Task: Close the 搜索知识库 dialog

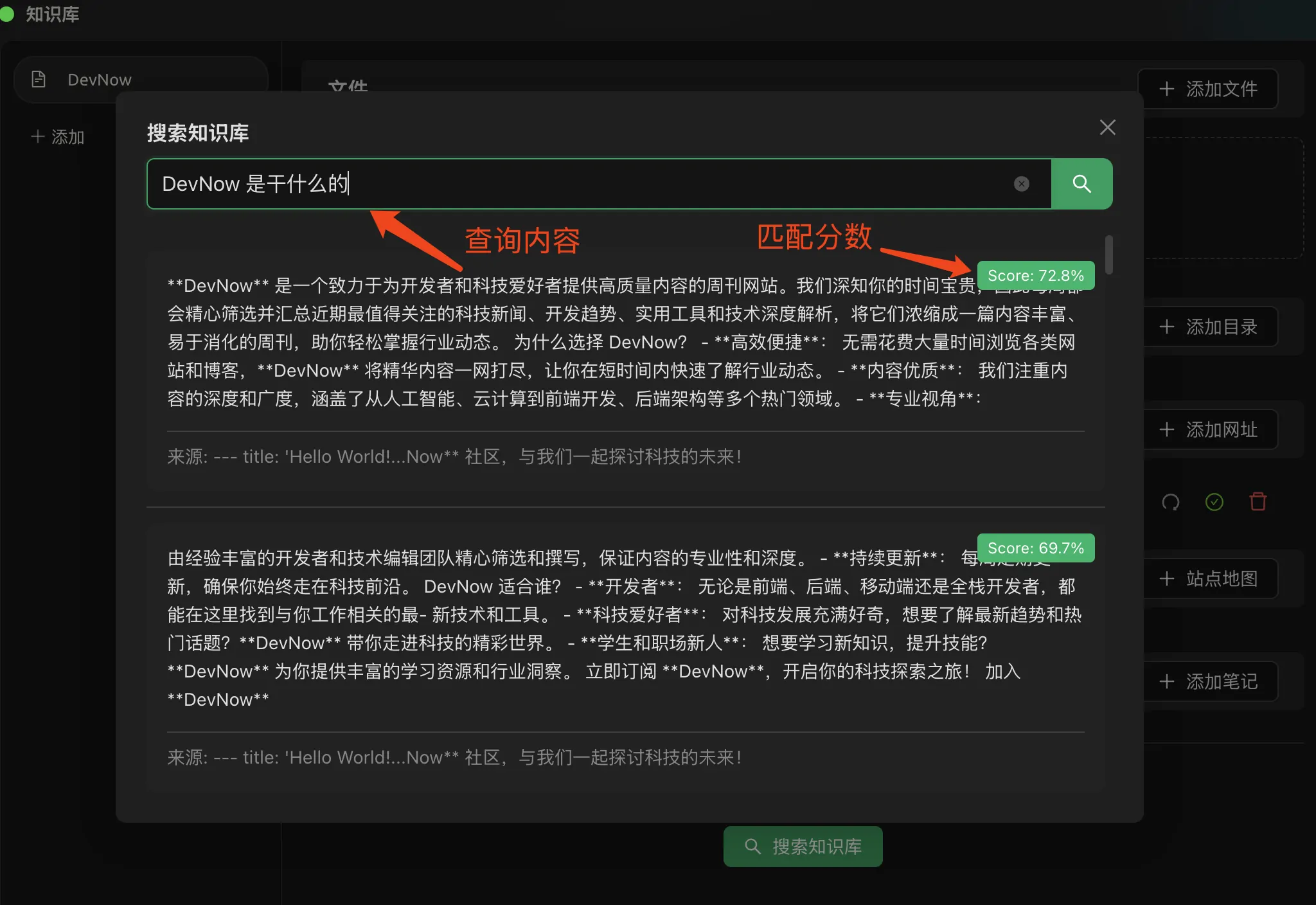Action: pos(1107,127)
